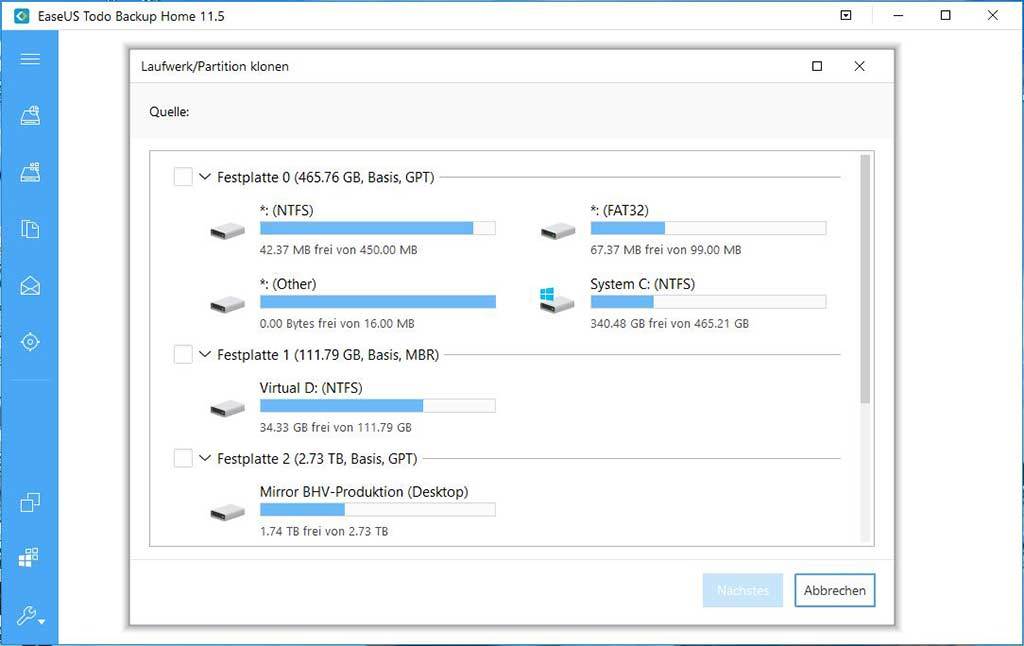Check the Festplatte 0 checkbox
The image size is (1024, 646).
[x=183, y=177]
